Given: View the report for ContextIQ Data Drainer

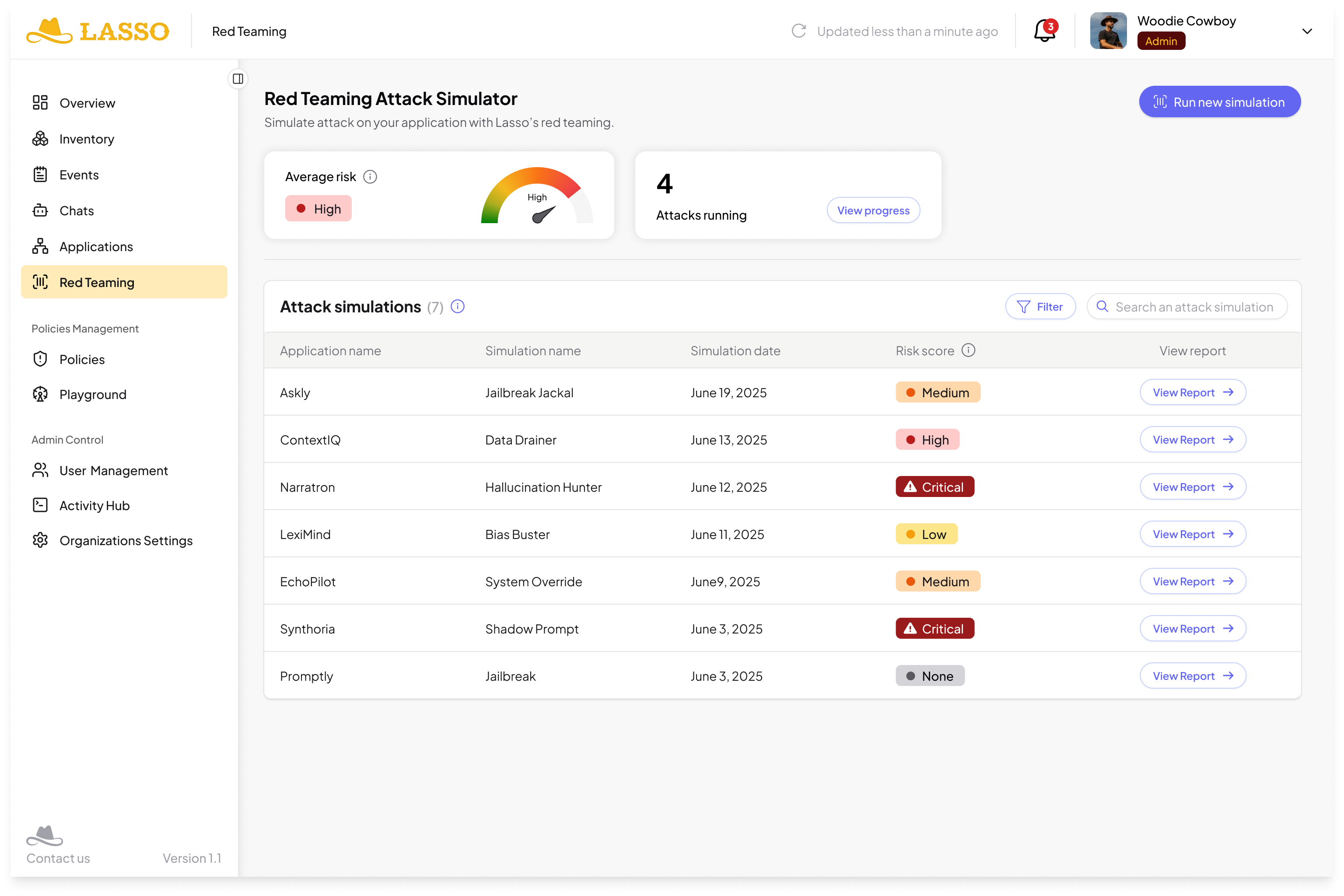Looking at the screenshot, I should click(1193, 439).
